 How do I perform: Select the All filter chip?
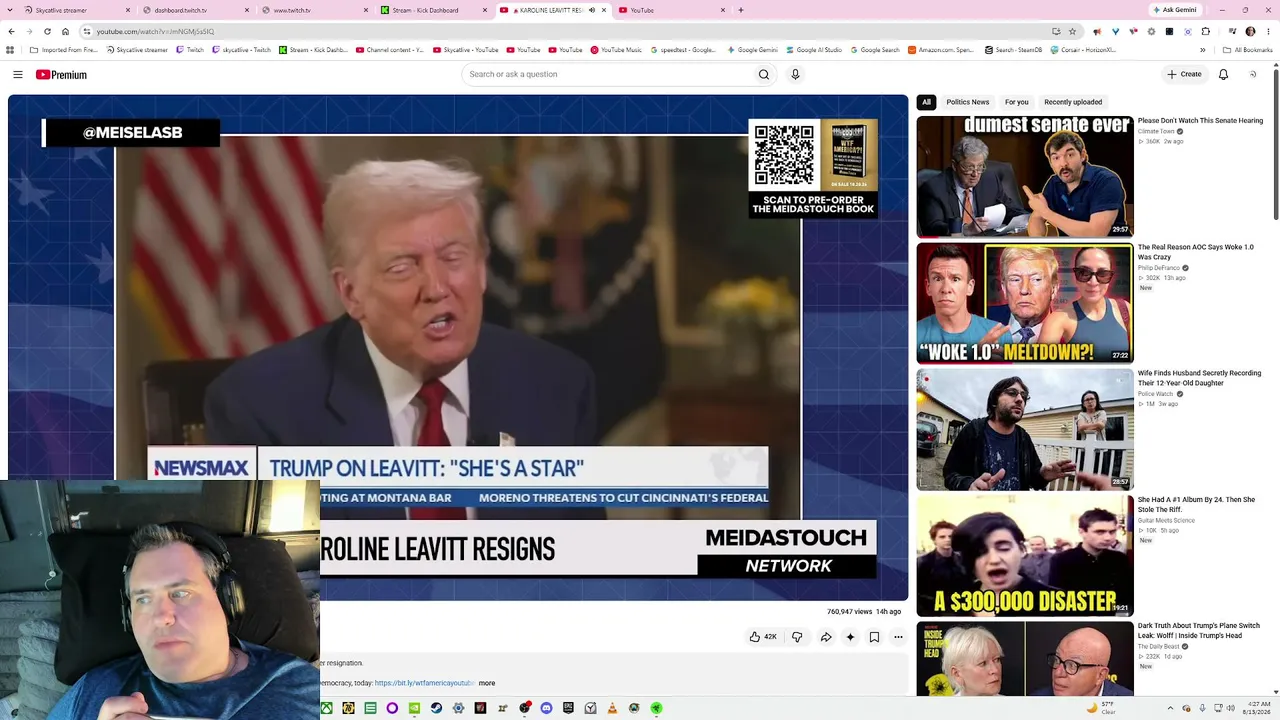click(926, 102)
